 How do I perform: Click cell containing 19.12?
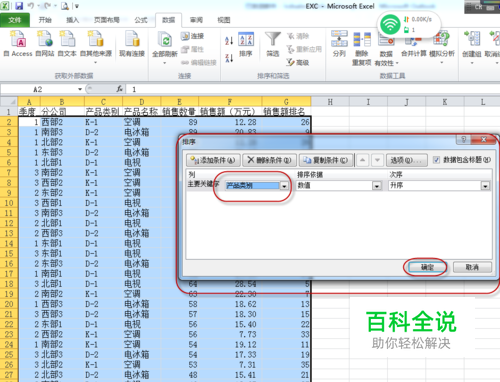click(230, 344)
